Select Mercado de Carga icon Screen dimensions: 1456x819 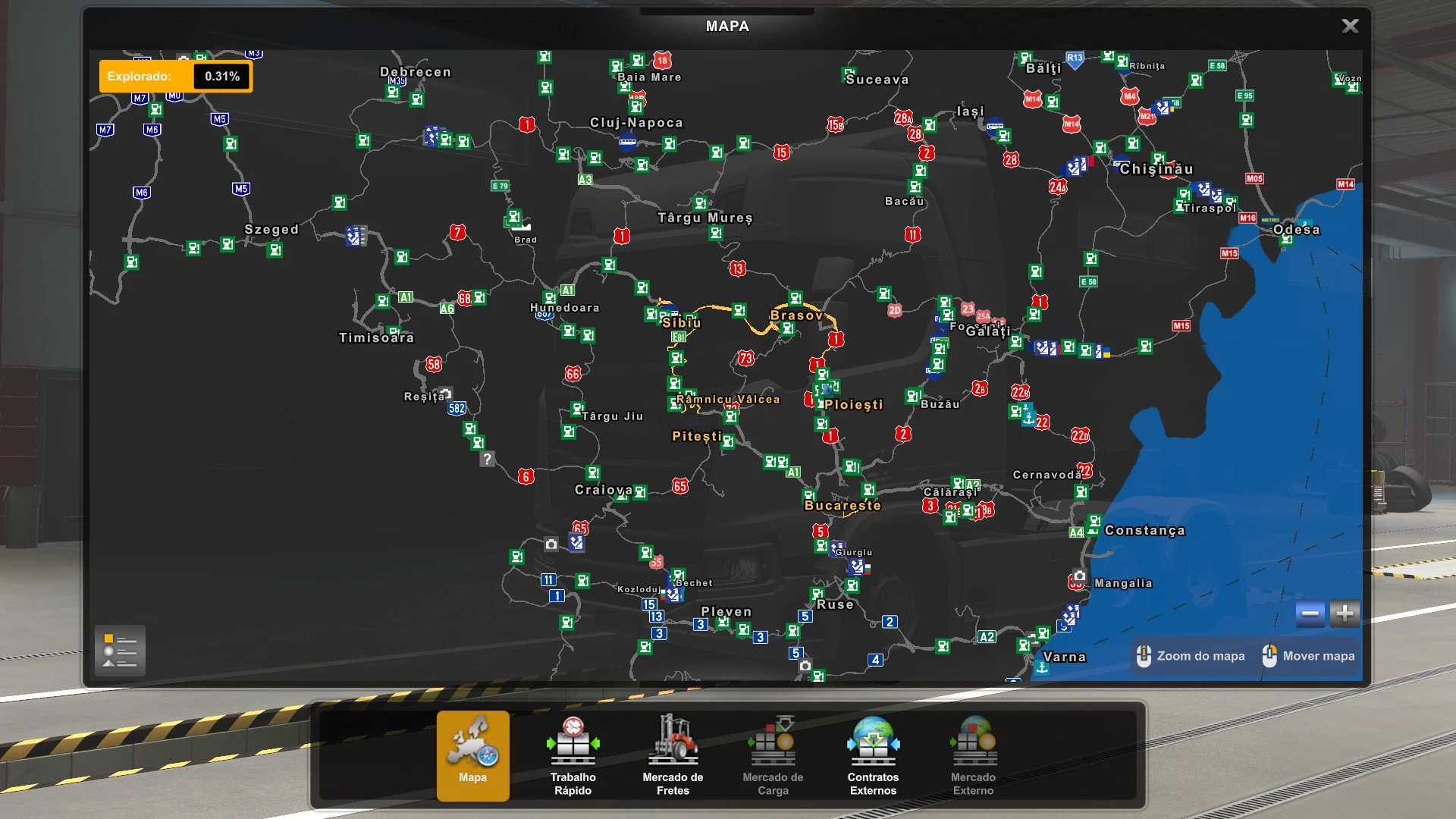[773, 755]
